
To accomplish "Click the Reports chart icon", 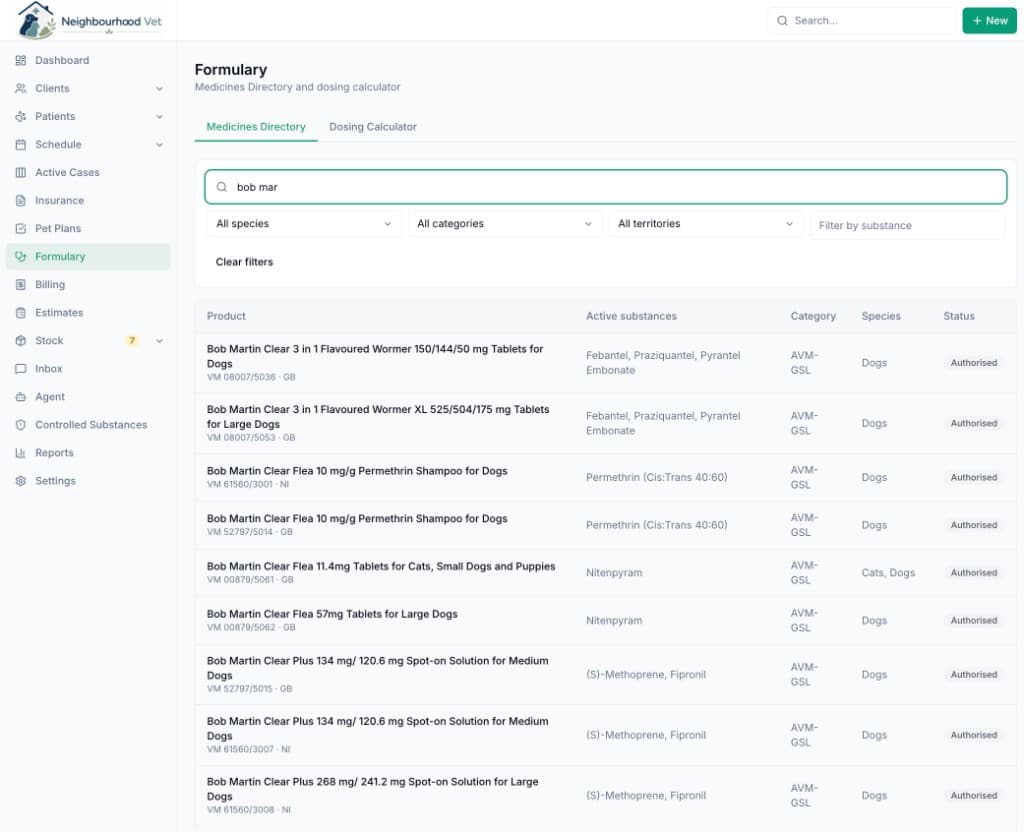I will coord(21,453).
